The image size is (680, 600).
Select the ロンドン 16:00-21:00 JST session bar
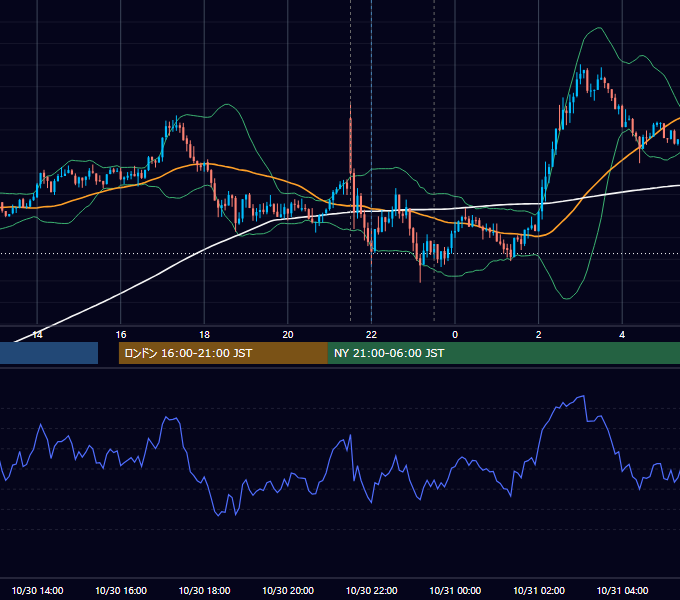point(223,353)
